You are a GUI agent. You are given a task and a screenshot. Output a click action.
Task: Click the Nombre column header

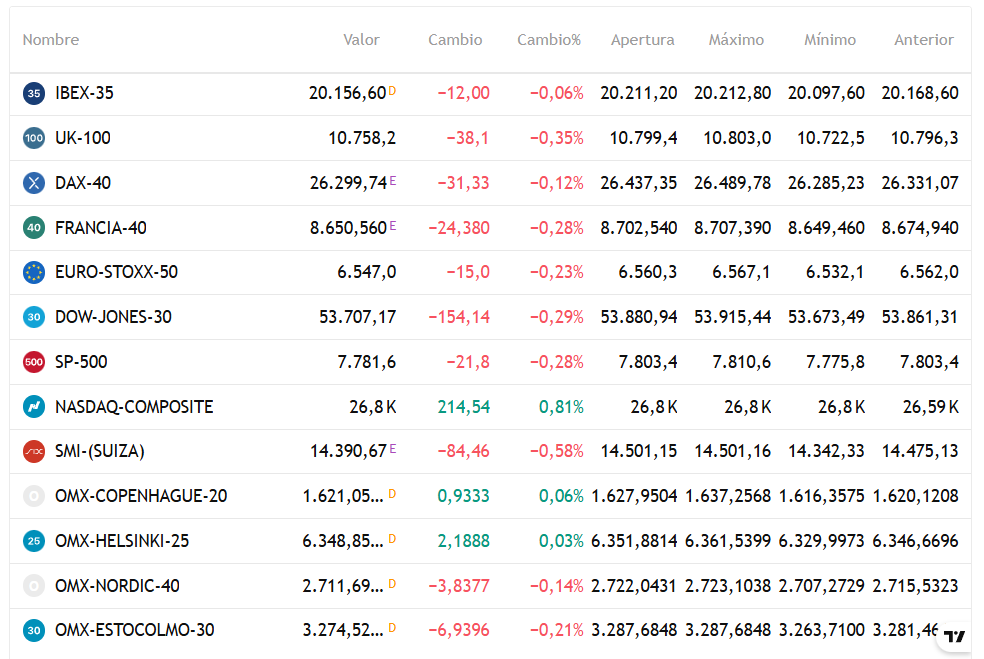(51, 40)
